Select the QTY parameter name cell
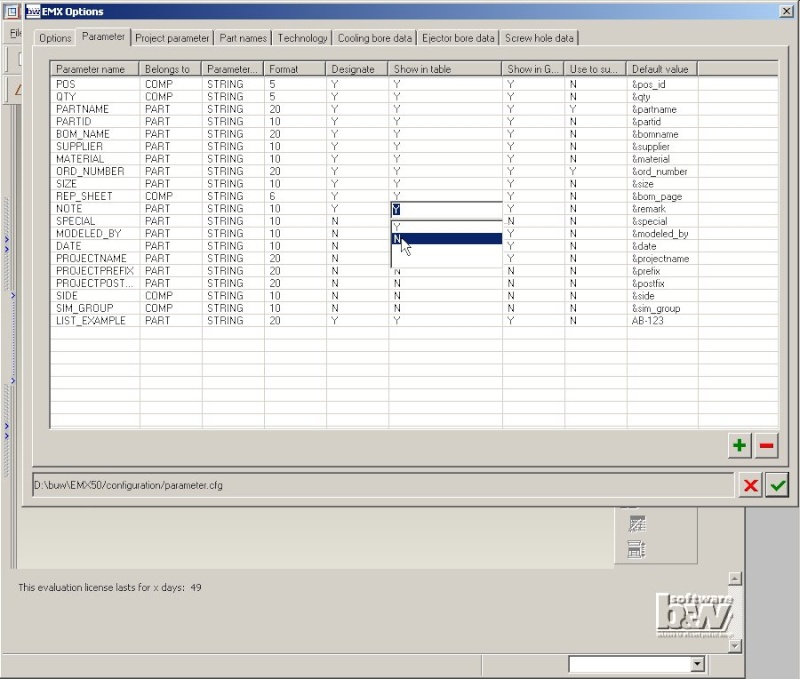The height and width of the screenshot is (679, 800). [95, 96]
